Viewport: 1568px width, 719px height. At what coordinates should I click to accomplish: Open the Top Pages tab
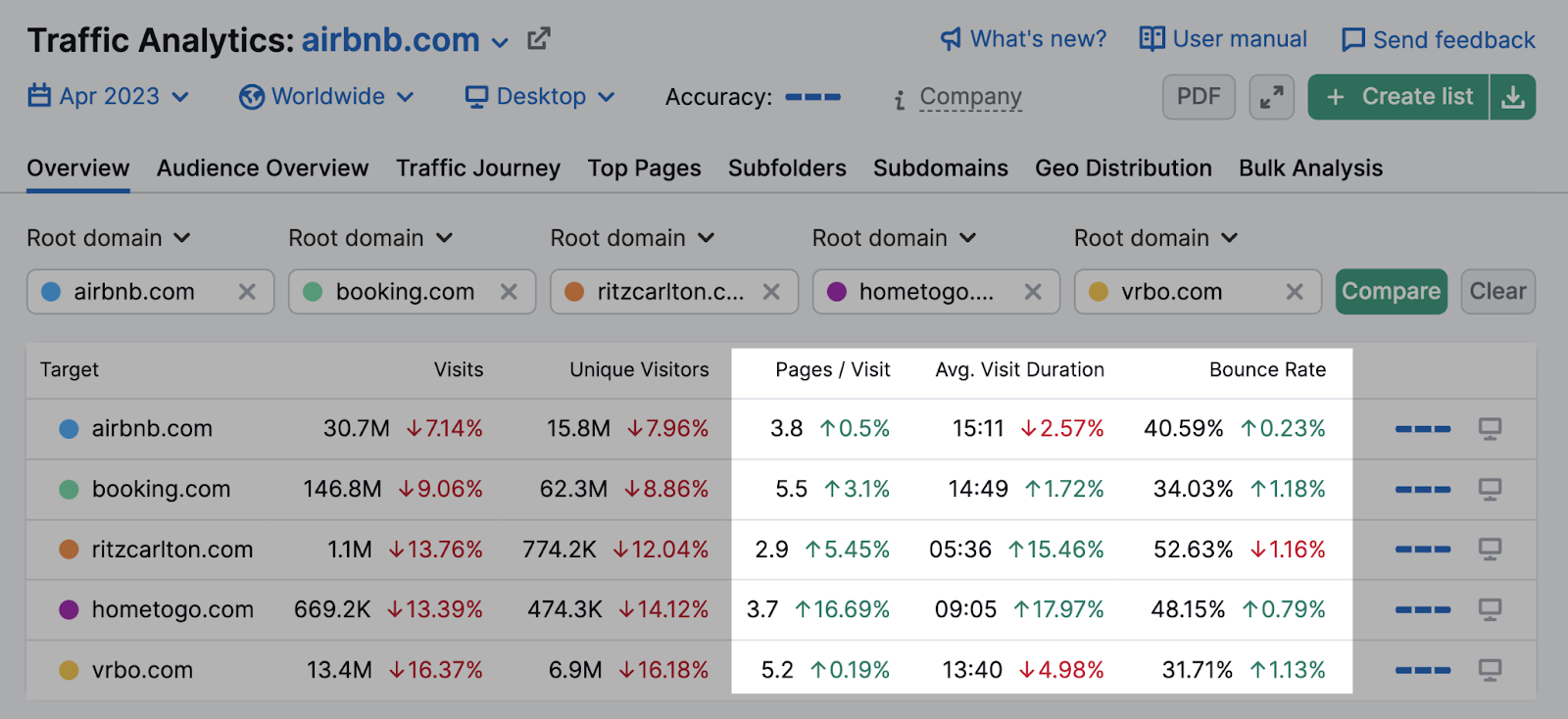645,168
